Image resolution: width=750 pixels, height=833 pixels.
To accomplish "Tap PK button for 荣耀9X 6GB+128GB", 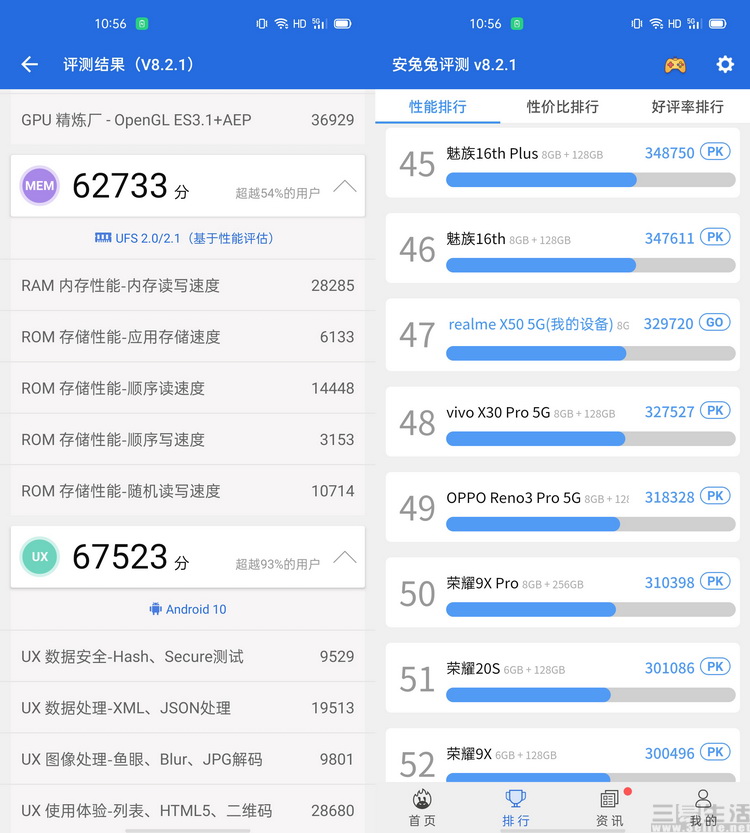I will pos(715,752).
